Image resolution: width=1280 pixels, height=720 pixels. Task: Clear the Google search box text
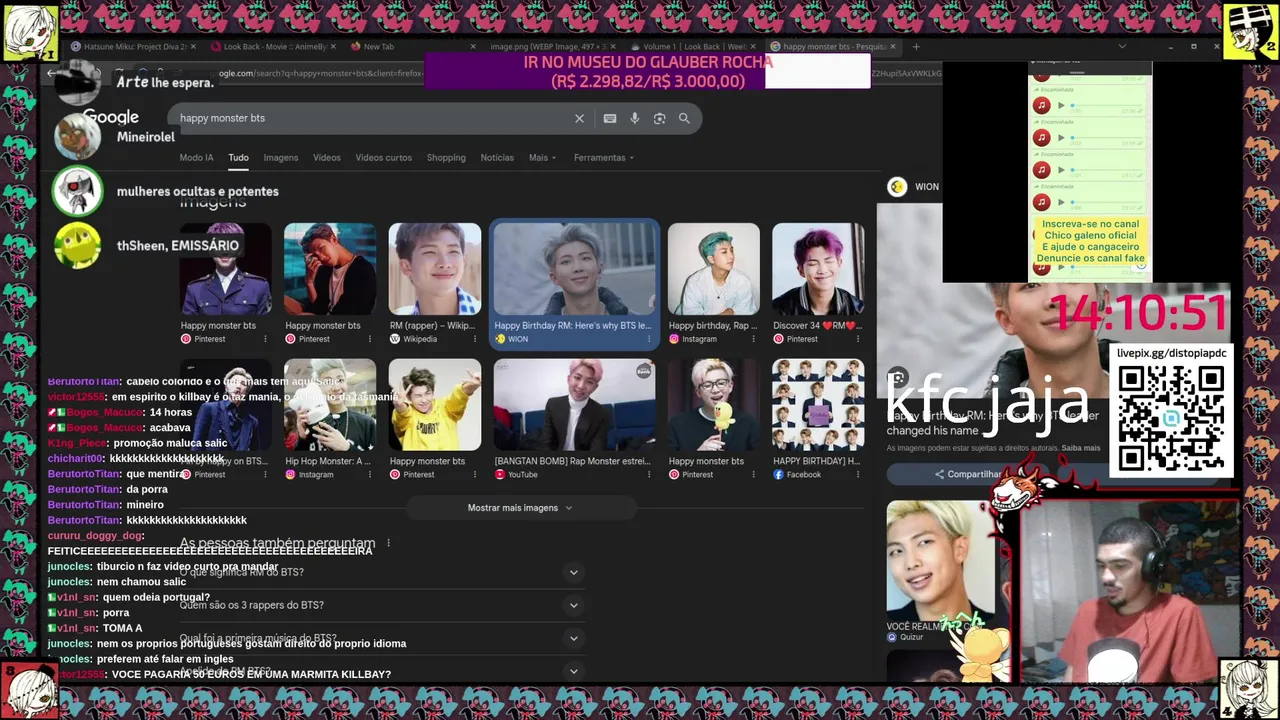pyautogui.click(x=579, y=118)
